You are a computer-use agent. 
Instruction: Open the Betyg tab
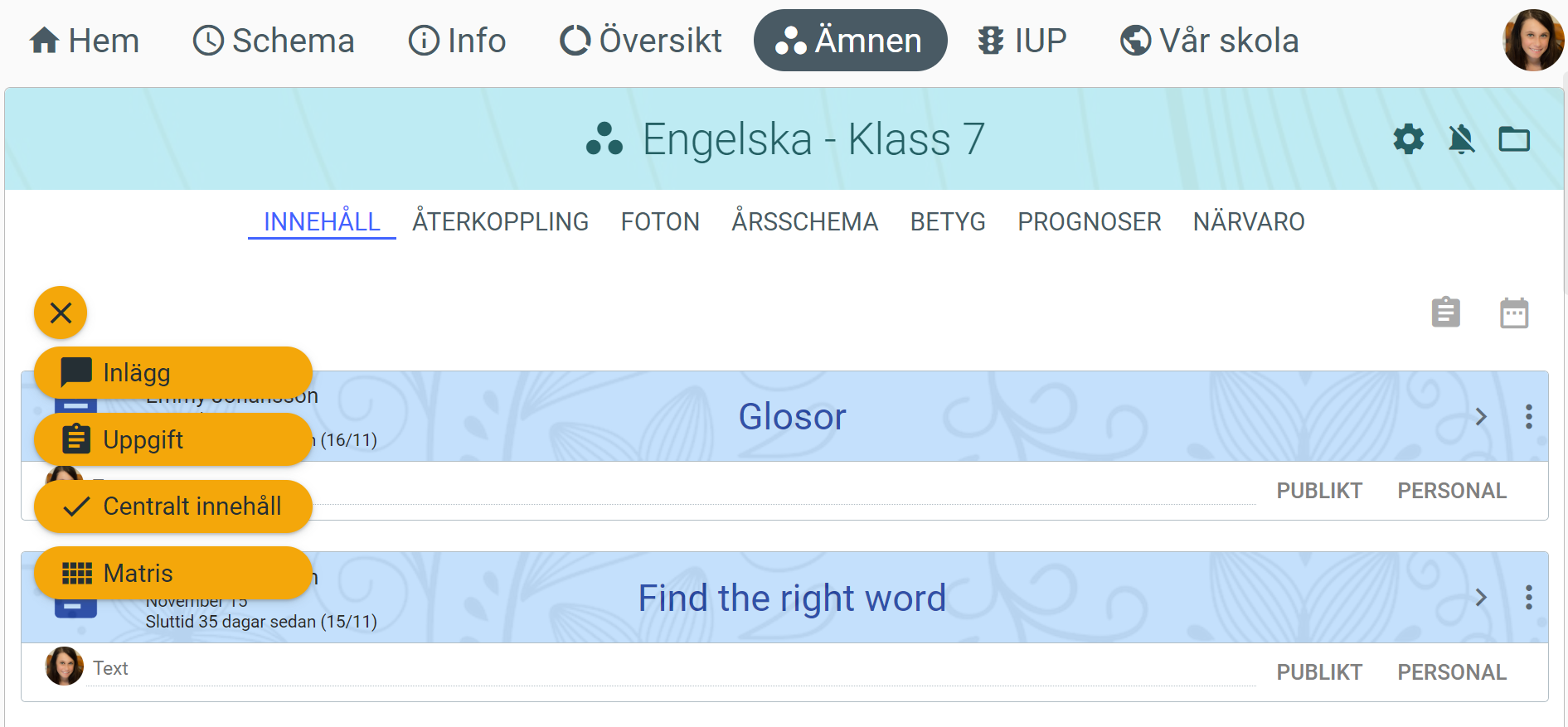click(x=948, y=222)
